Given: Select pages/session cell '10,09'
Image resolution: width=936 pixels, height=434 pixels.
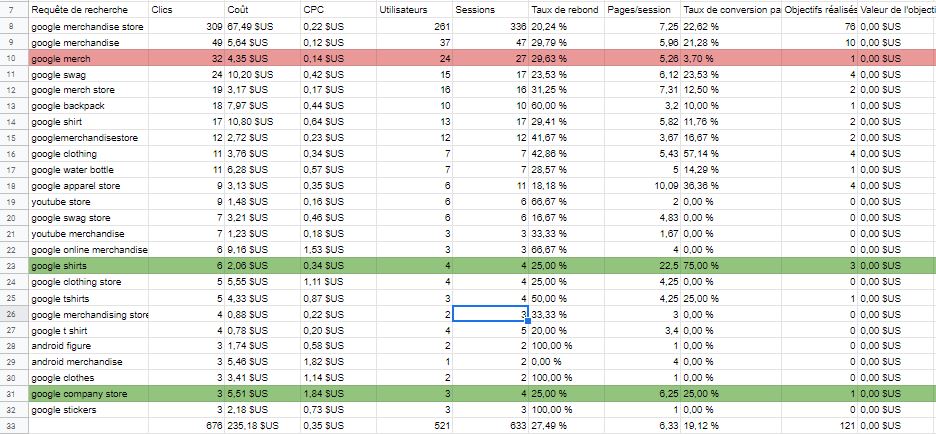Looking at the screenshot, I should point(642,186).
